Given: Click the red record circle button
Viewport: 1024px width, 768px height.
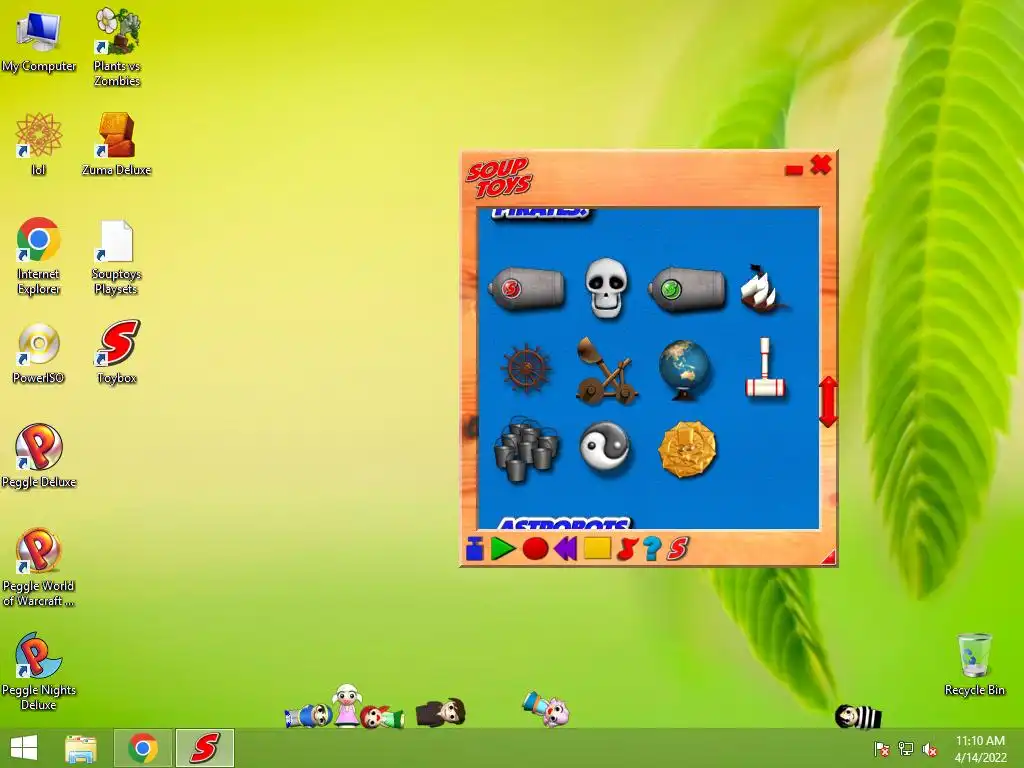Looking at the screenshot, I should [x=536, y=549].
